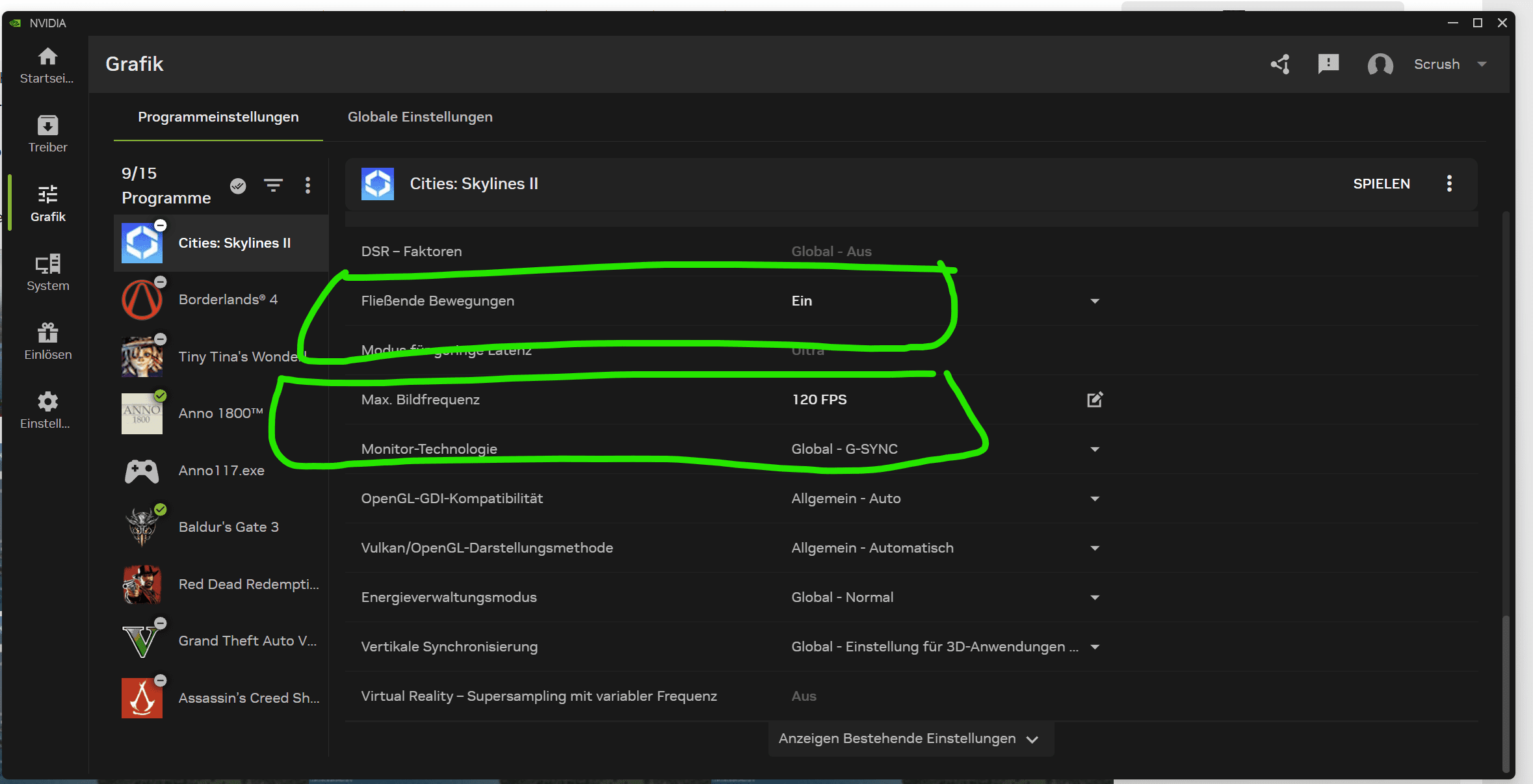Open the feedback exclamation icon
Image resolution: width=1533 pixels, height=784 pixels.
click(1328, 64)
